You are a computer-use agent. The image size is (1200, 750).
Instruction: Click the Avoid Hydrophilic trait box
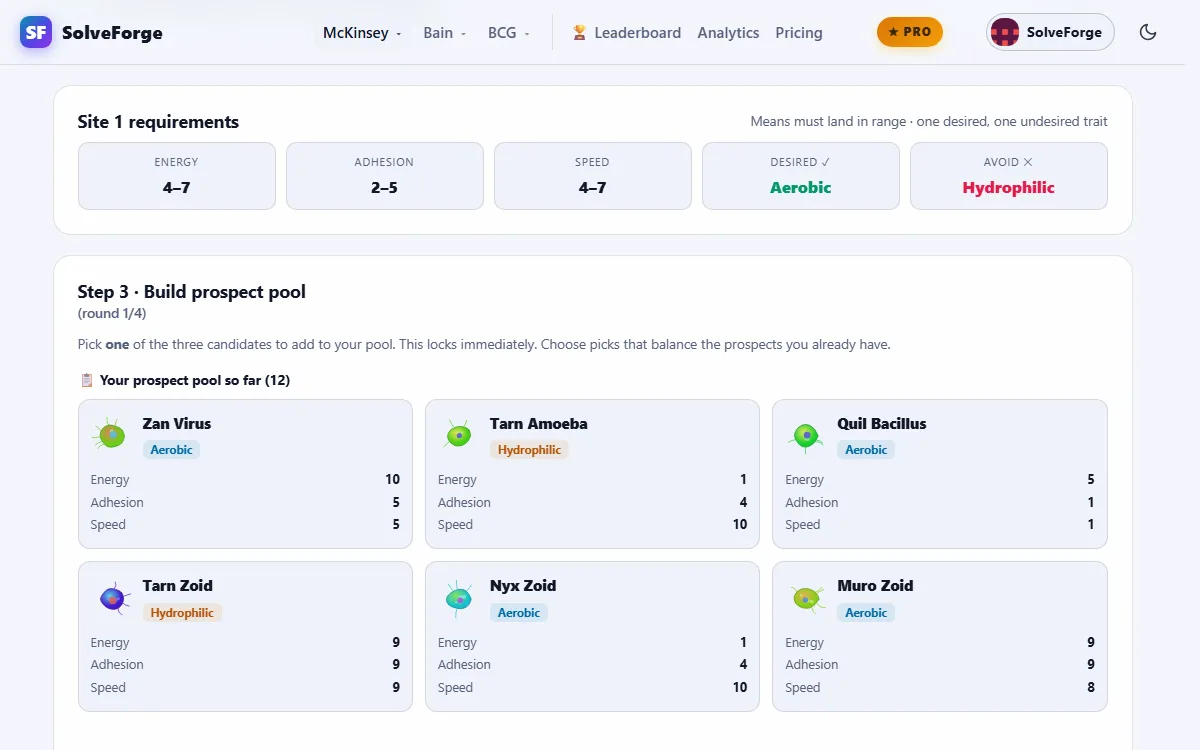[x=1009, y=176]
